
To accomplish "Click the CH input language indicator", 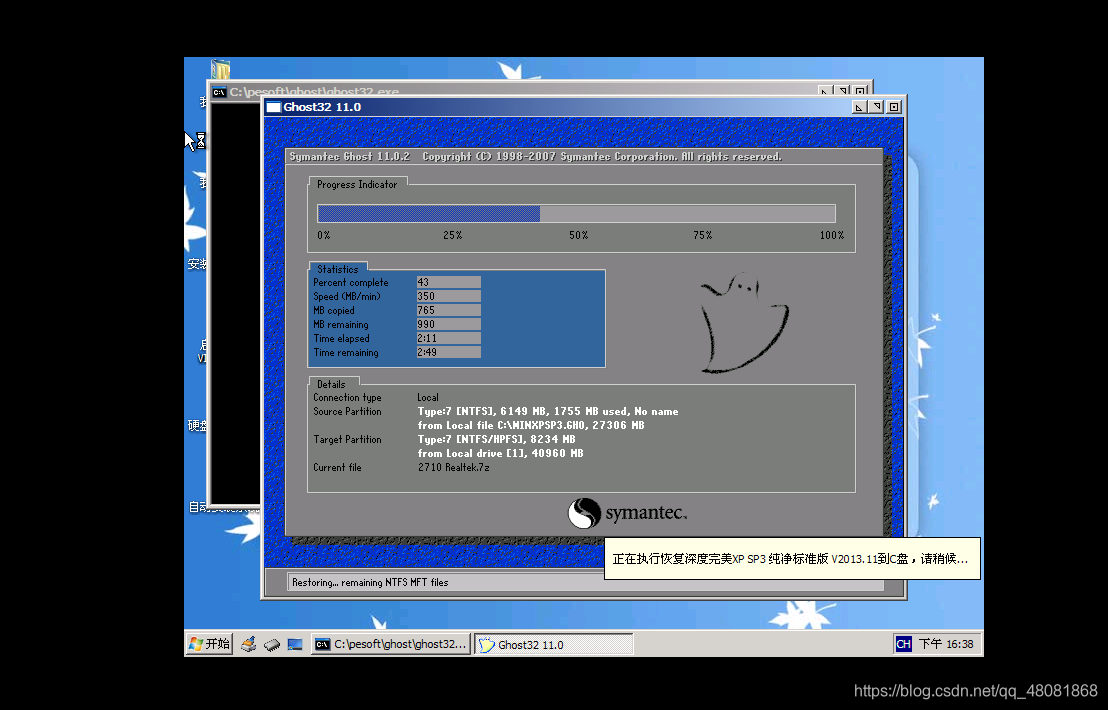I will [903, 644].
